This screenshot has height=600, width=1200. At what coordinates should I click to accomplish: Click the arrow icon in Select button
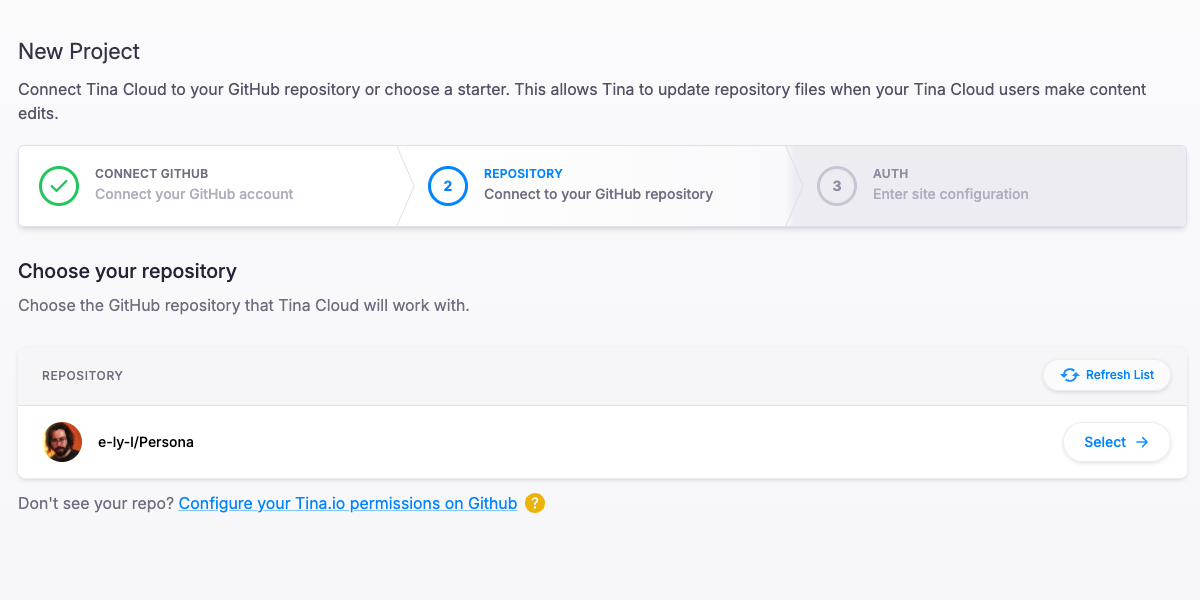pos(1142,442)
